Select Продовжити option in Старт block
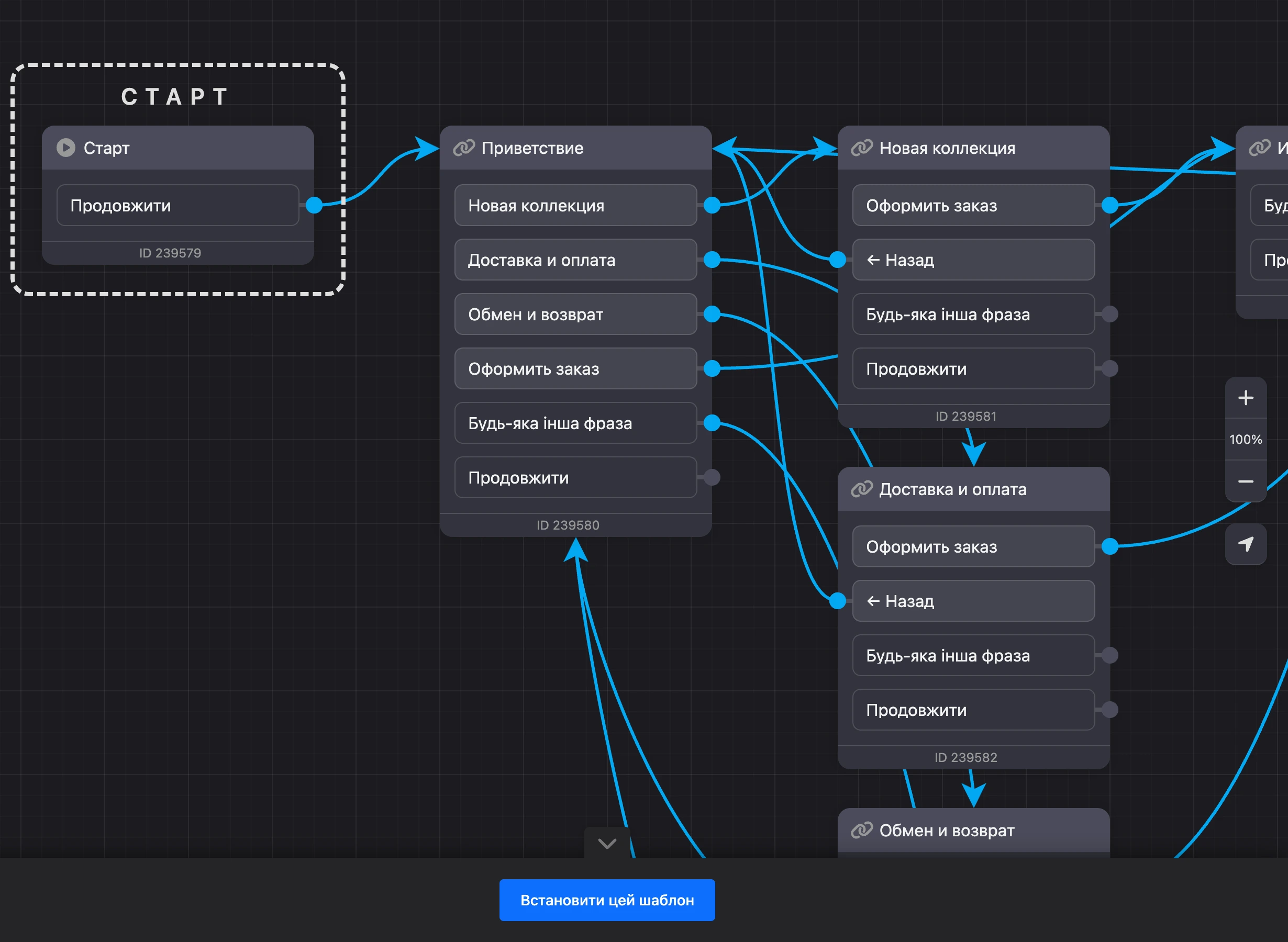Viewport: 1288px width, 942px height. [177, 205]
